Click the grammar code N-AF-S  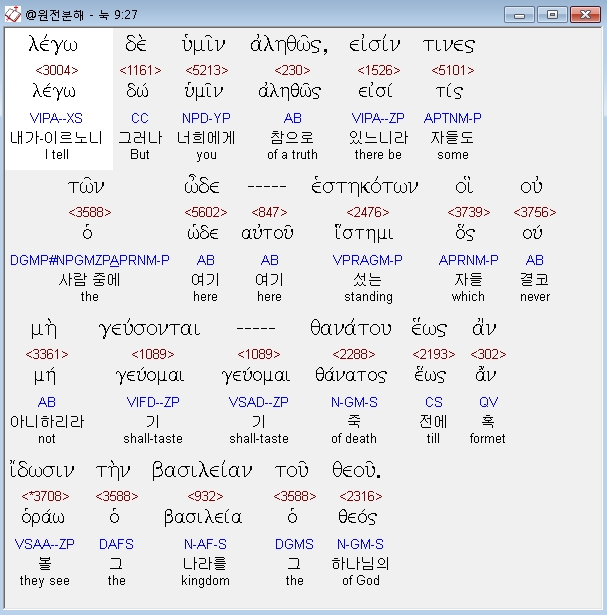click(205, 544)
